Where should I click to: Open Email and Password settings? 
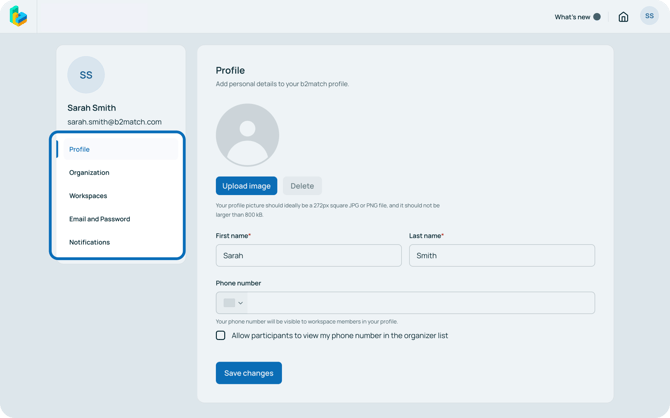(x=99, y=219)
